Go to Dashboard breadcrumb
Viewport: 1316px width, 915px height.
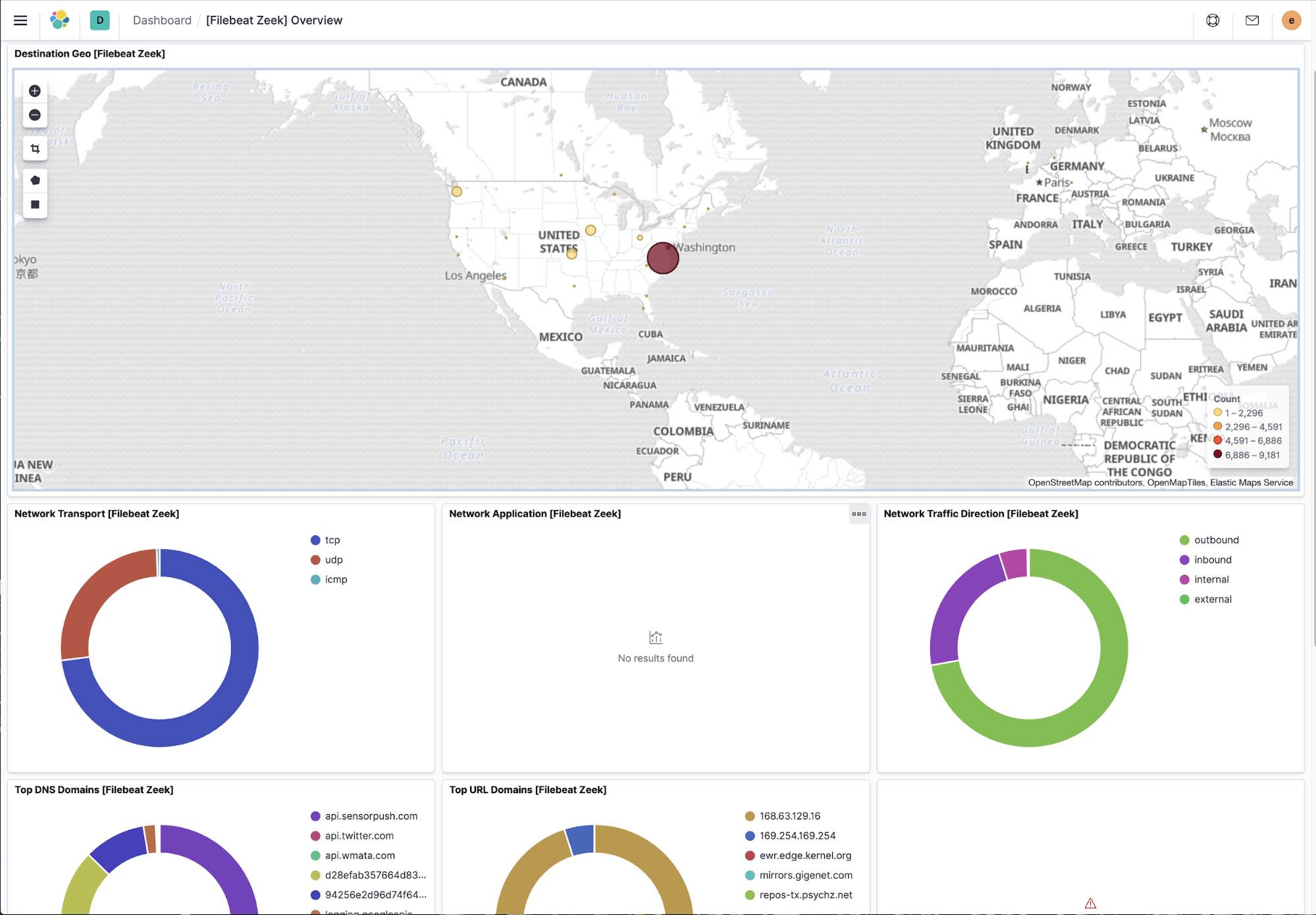coord(162,20)
